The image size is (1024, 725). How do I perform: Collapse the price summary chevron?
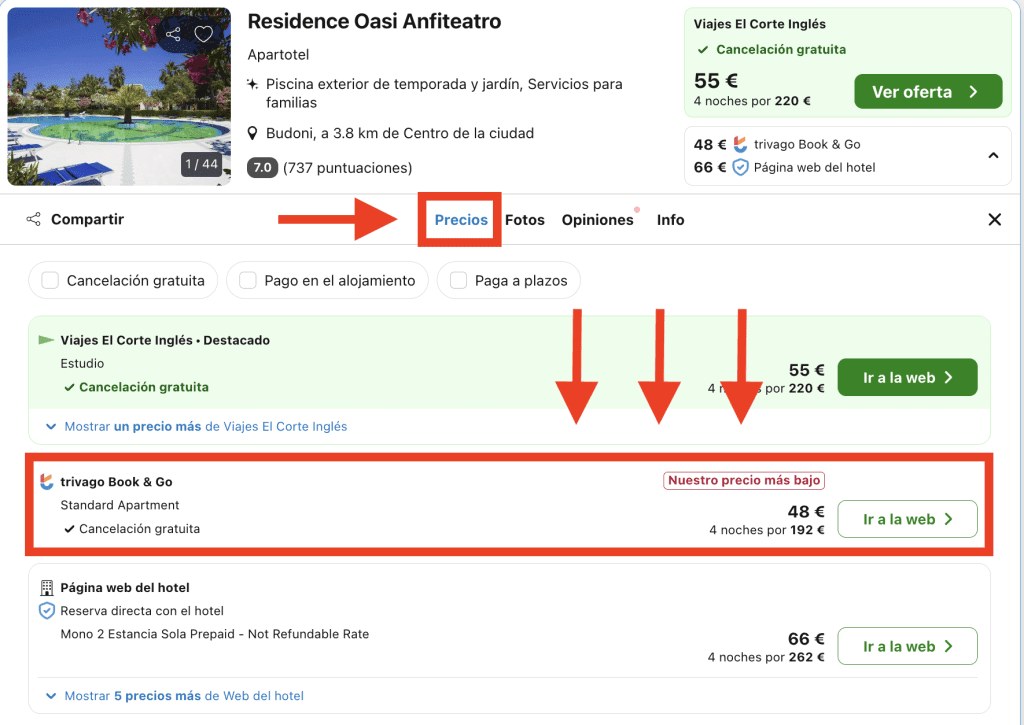point(993,156)
